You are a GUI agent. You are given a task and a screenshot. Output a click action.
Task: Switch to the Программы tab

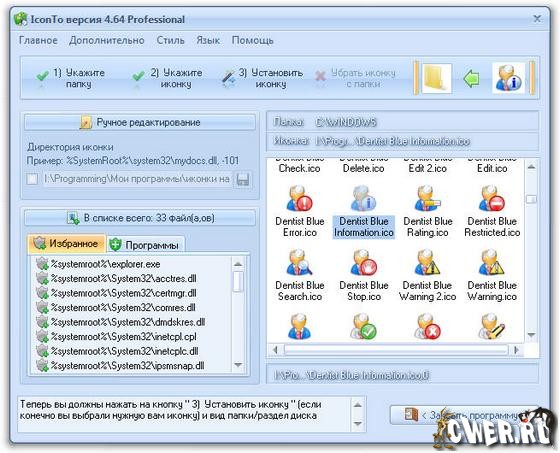point(145,245)
